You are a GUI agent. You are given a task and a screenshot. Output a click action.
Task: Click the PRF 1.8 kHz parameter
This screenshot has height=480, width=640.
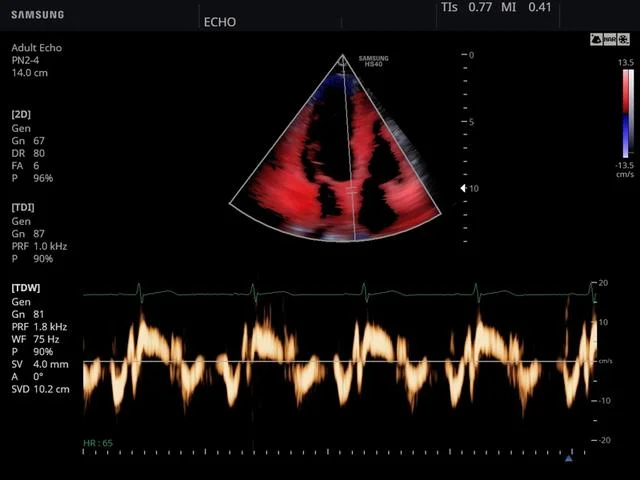click(x=39, y=327)
